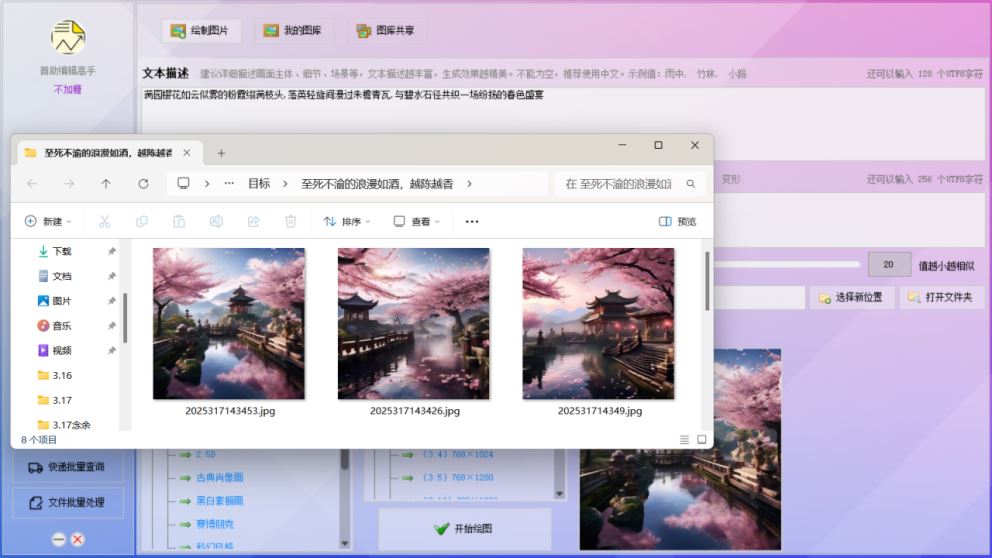Open the 新建 dropdown in Explorer toolbar
This screenshot has width=992, height=558.
pyautogui.click(x=48, y=221)
